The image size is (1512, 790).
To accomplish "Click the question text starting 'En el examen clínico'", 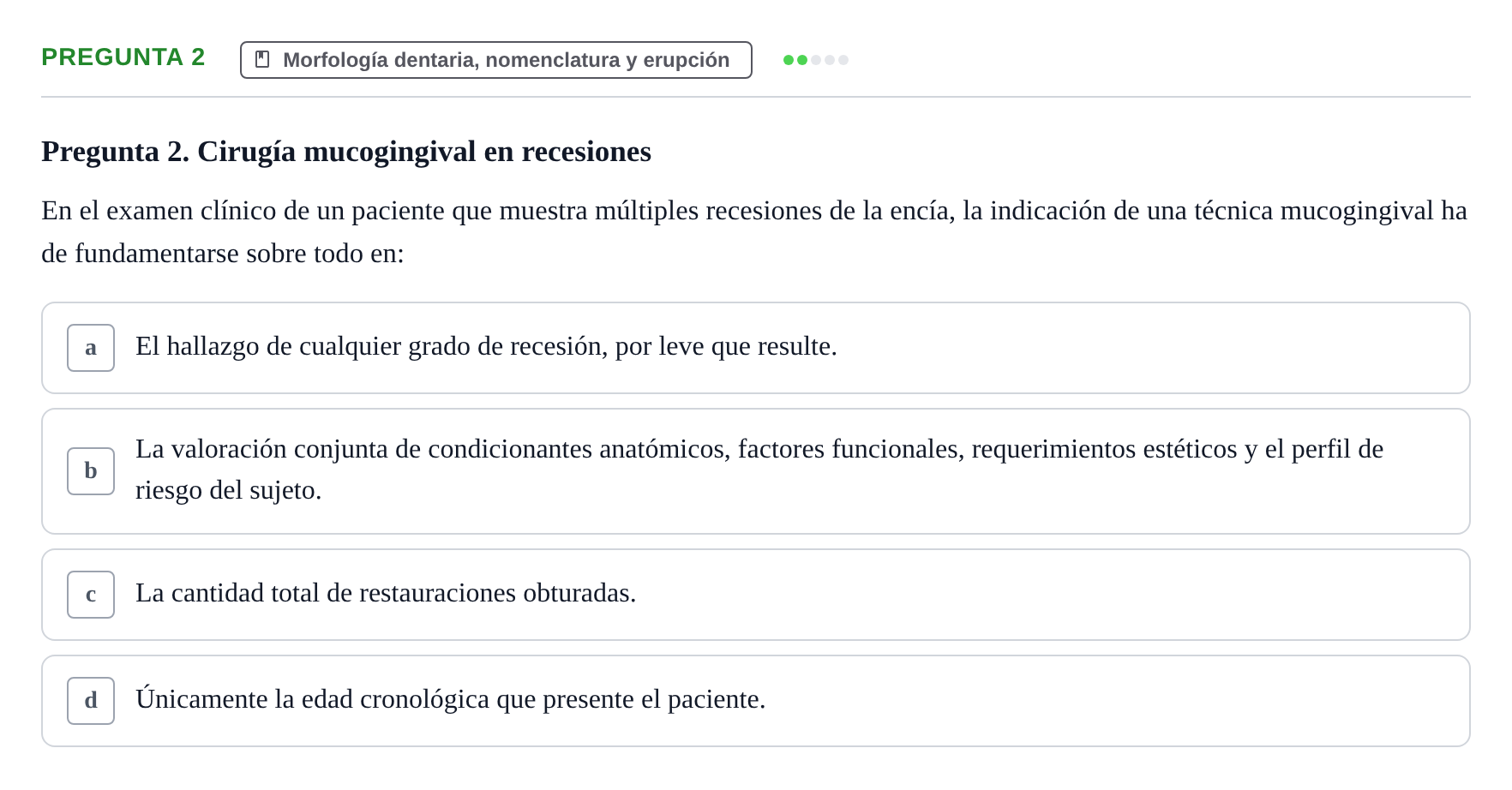I will pos(754,232).
